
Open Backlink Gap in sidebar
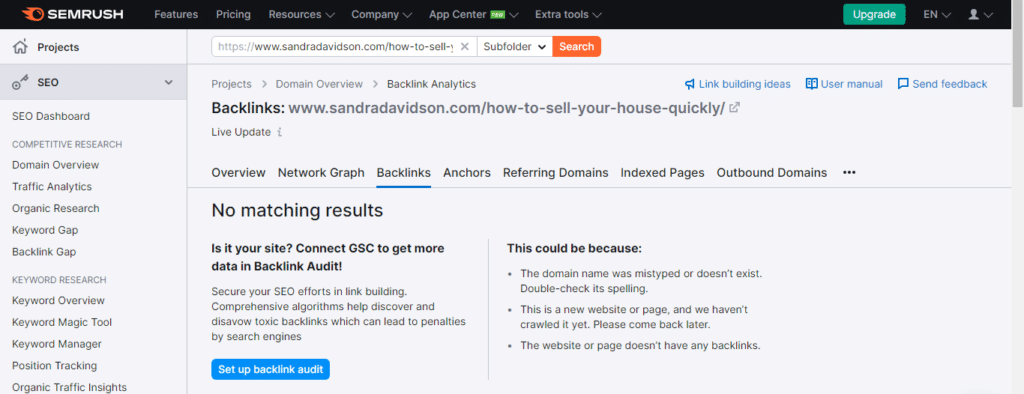tap(44, 252)
